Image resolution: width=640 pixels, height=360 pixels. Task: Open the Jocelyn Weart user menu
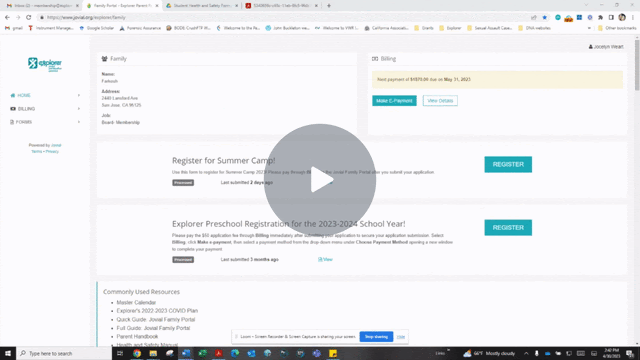(x=606, y=47)
